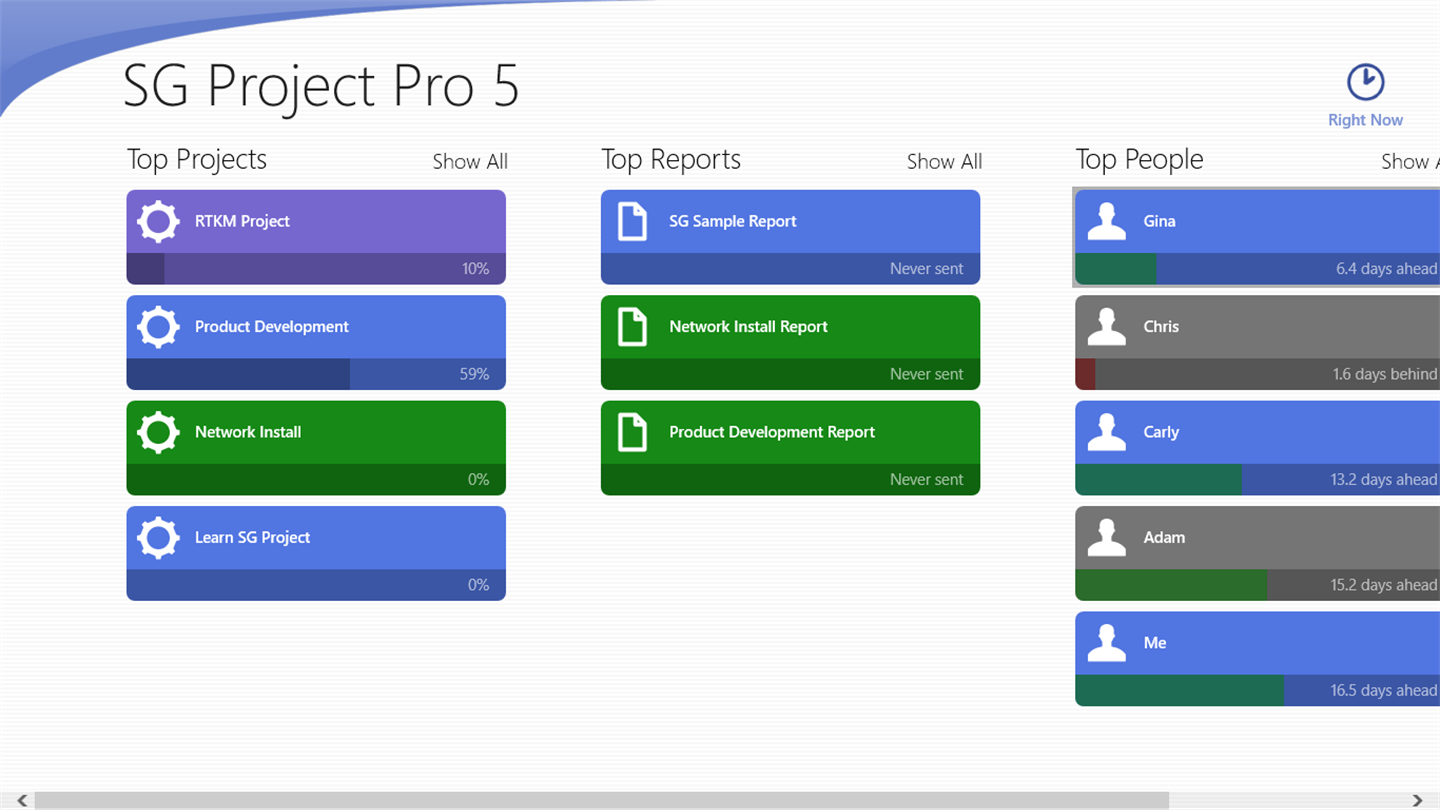Select the Network Install gear icon
The image size is (1440, 810).
pos(158,432)
